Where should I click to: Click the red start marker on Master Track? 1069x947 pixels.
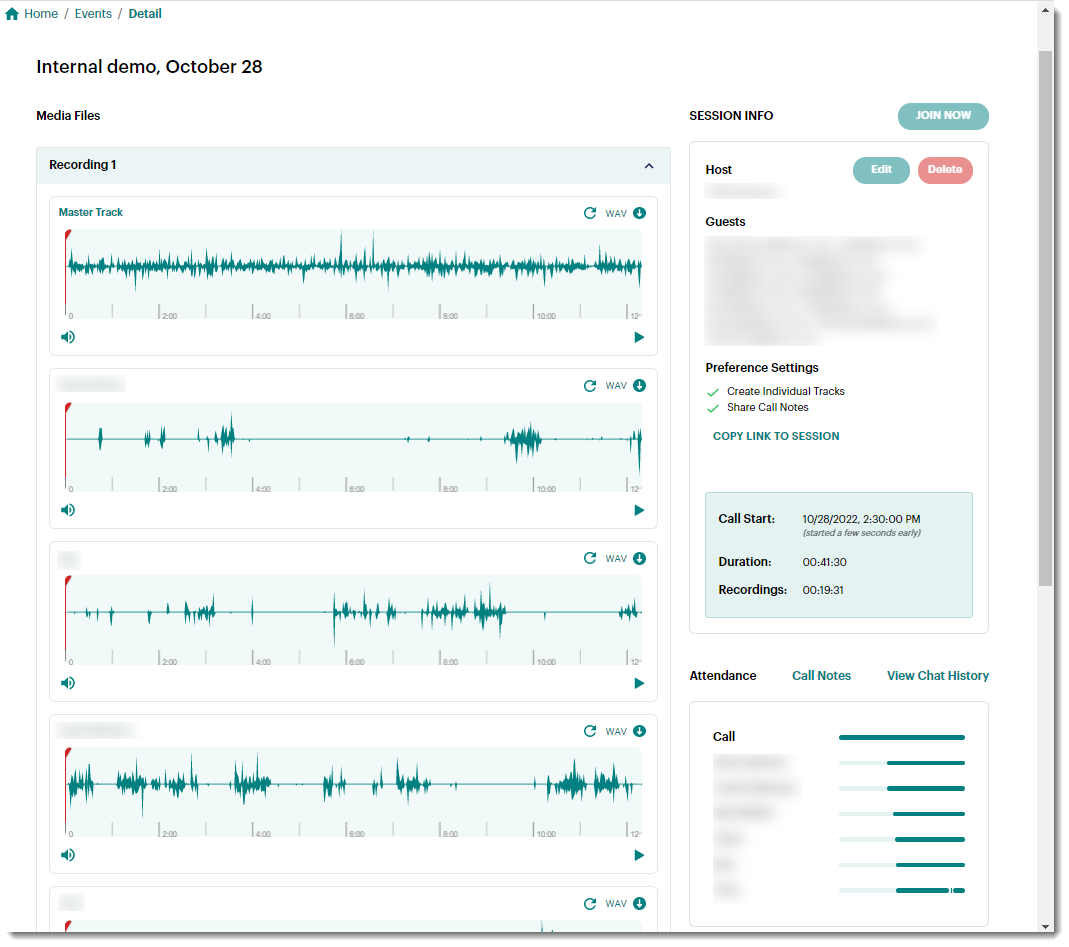click(x=67, y=235)
